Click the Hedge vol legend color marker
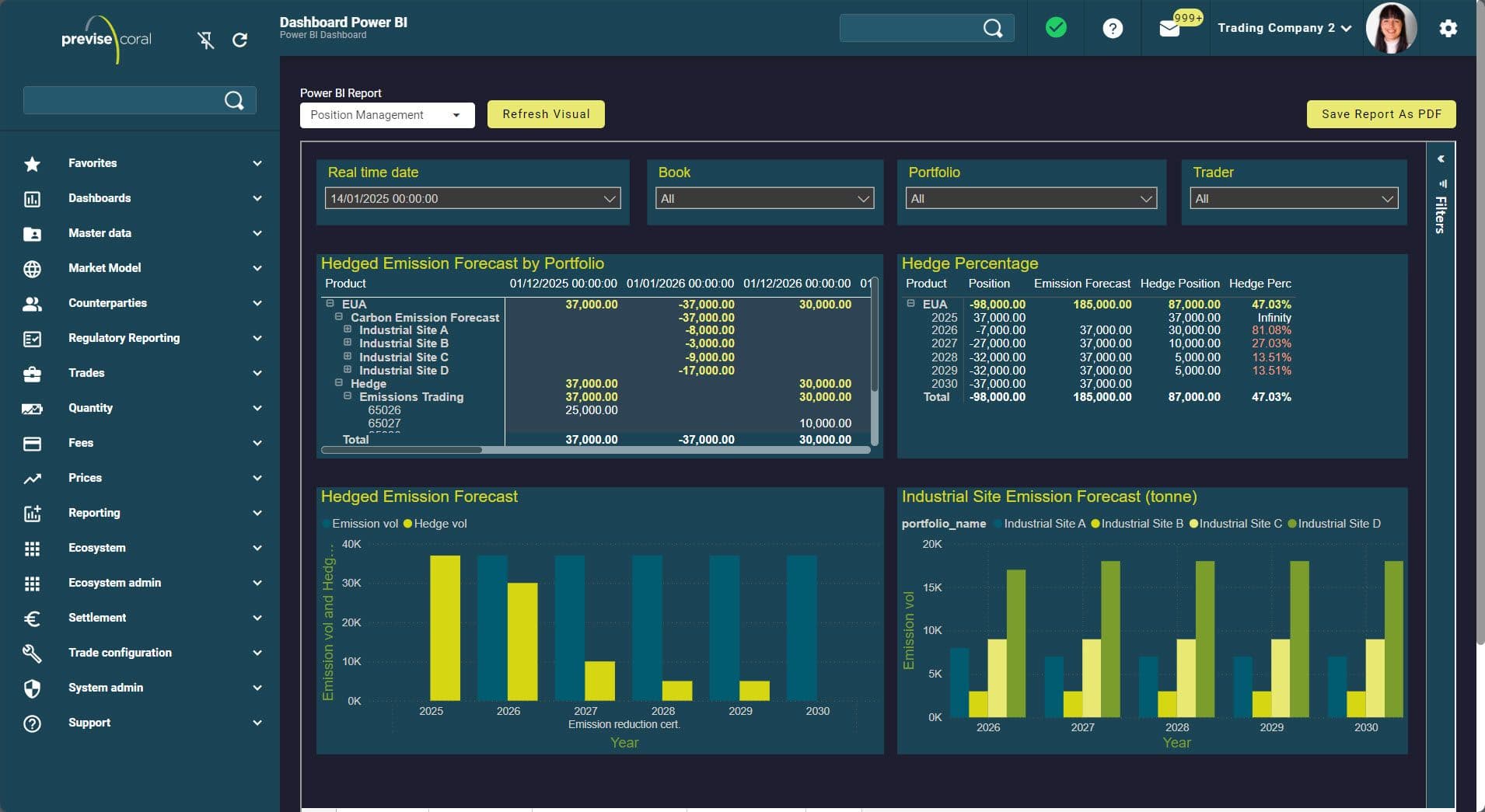The image size is (1485, 812). (x=407, y=524)
